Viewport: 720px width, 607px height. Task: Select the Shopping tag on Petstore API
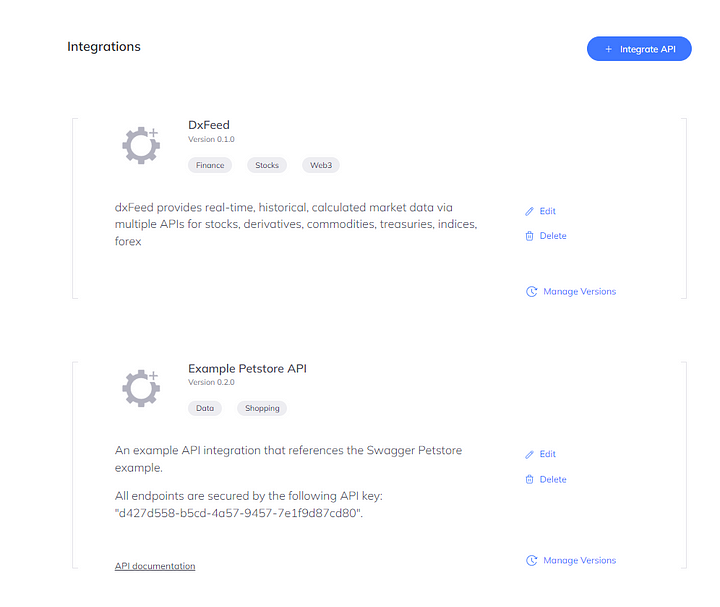(x=262, y=408)
